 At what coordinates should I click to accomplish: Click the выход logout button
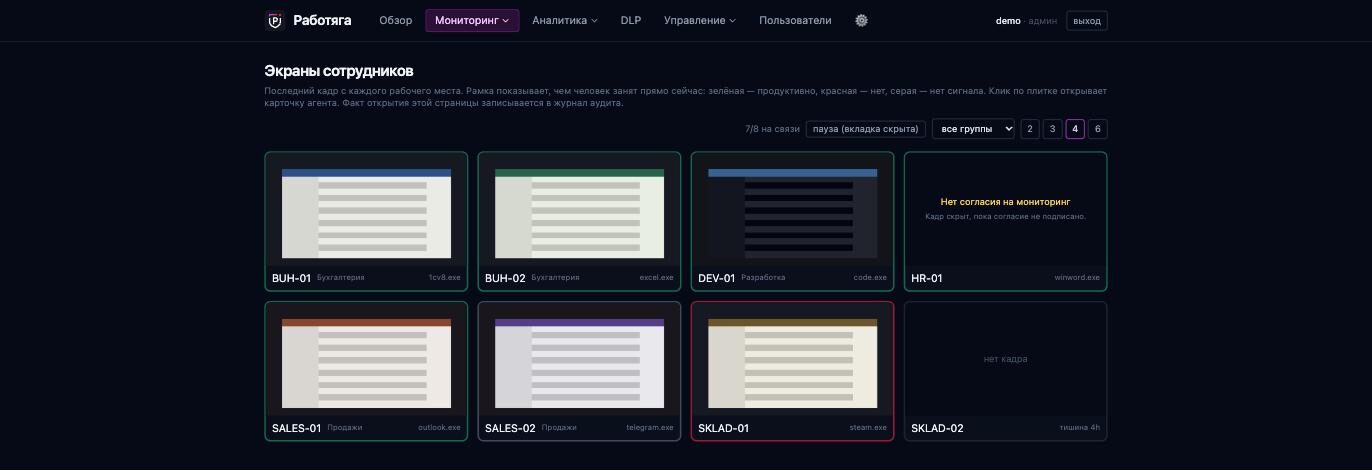click(x=1087, y=20)
